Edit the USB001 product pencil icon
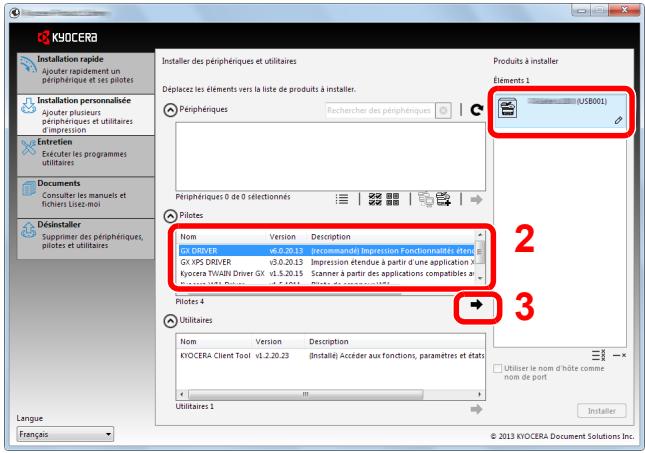 click(618, 121)
